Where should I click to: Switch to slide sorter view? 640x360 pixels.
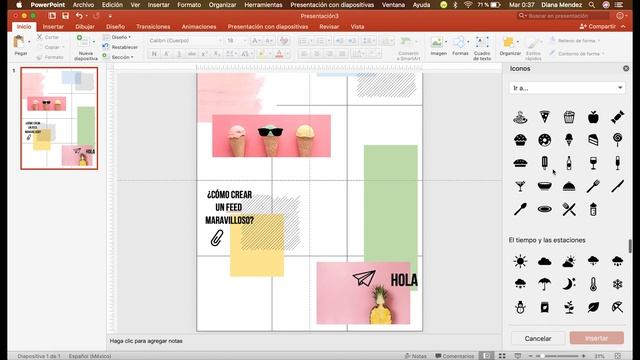[502, 356]
